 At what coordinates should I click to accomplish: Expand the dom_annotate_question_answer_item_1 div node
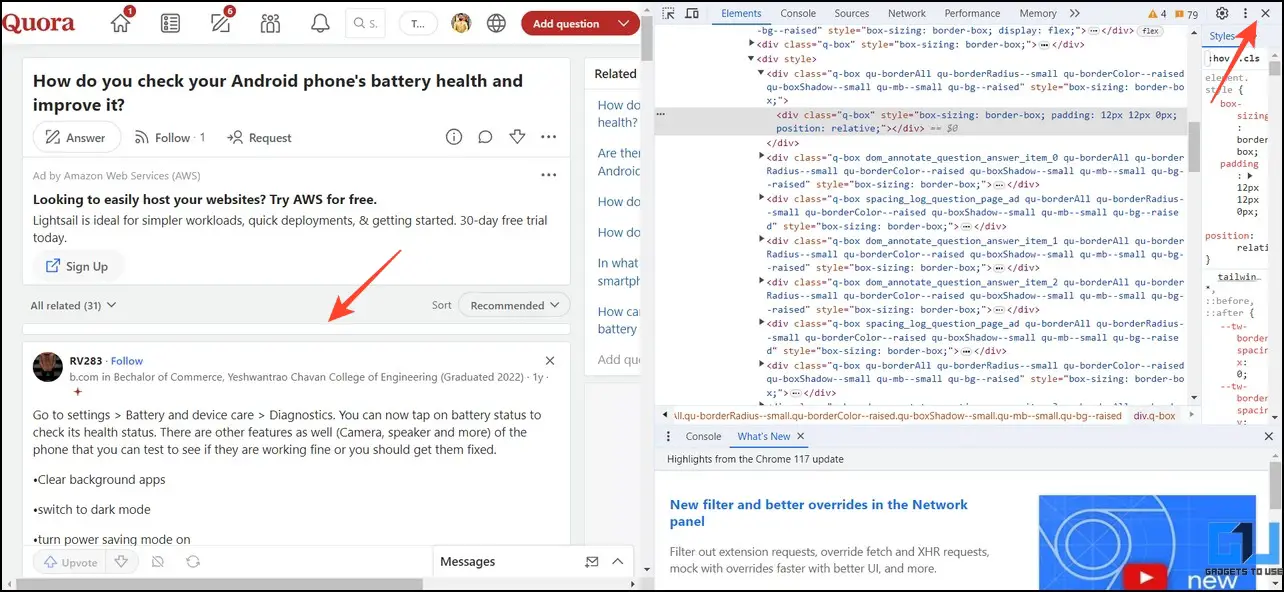761,240
